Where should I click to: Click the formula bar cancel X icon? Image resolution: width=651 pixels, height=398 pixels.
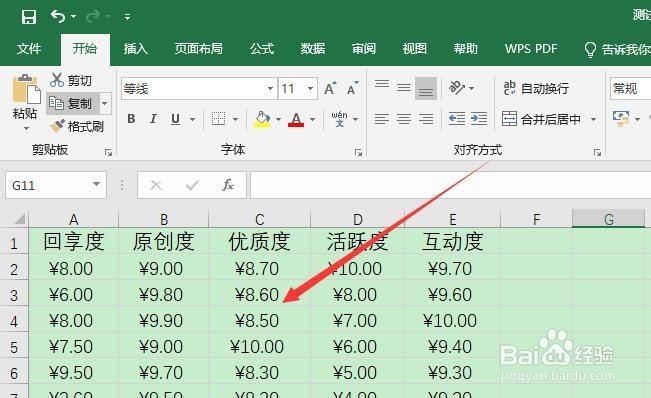pyautogui.click(x=156, y=185)
